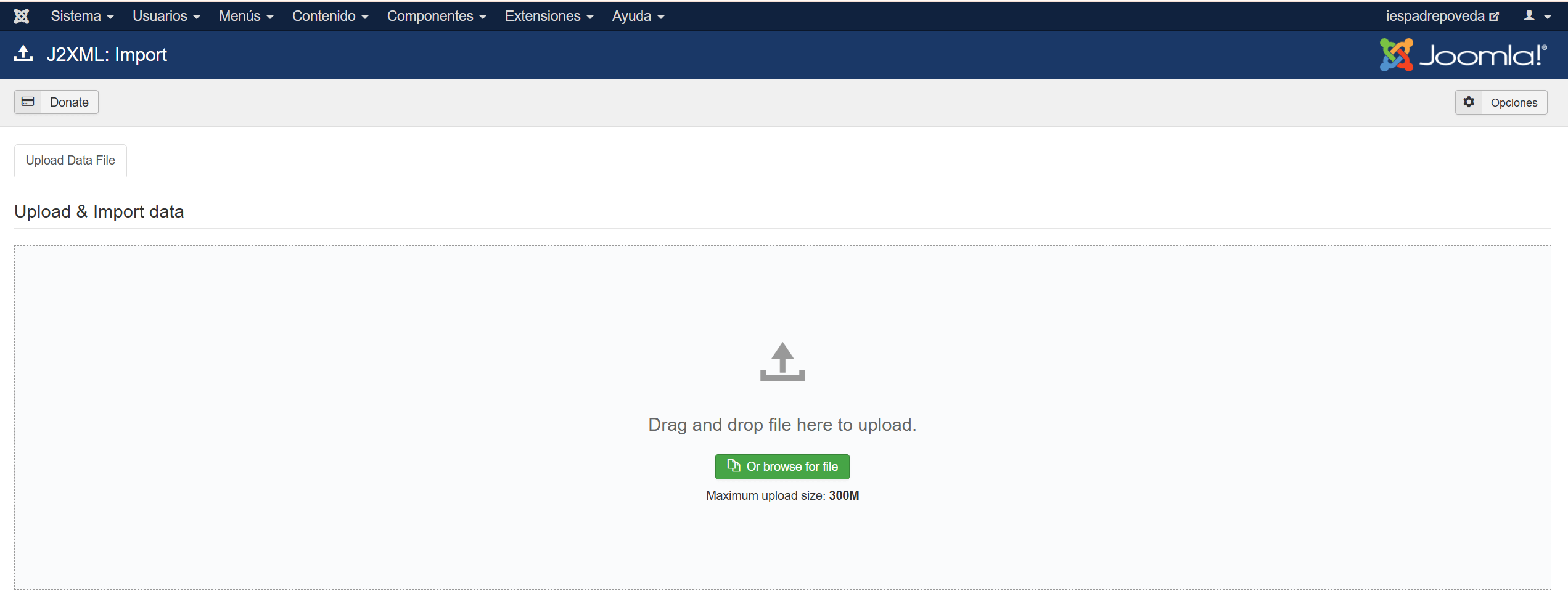This screenshot has width=1568, height=599.
Task: Click the external link icon beside iespadrepoveda
Action: pos(1494,17)
